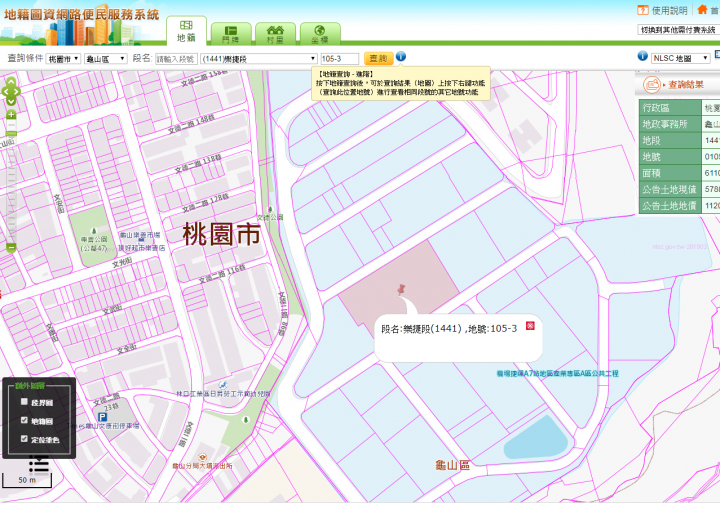Expand the section dropdown (1441)樂捷段

point(259,59)
